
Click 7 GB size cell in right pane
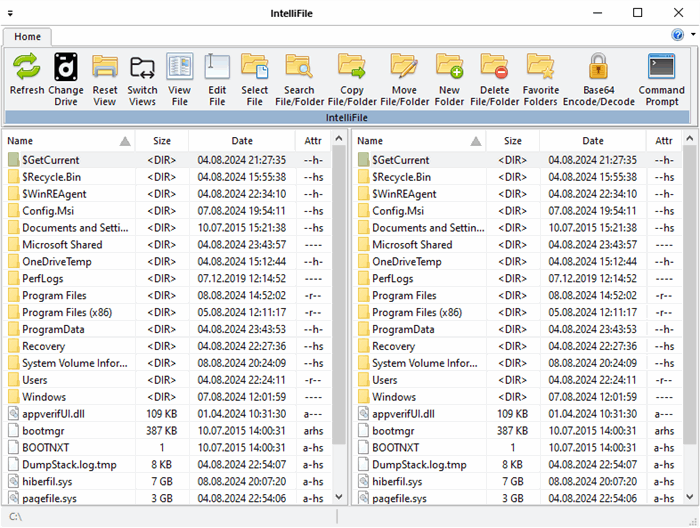pos(512,482)
